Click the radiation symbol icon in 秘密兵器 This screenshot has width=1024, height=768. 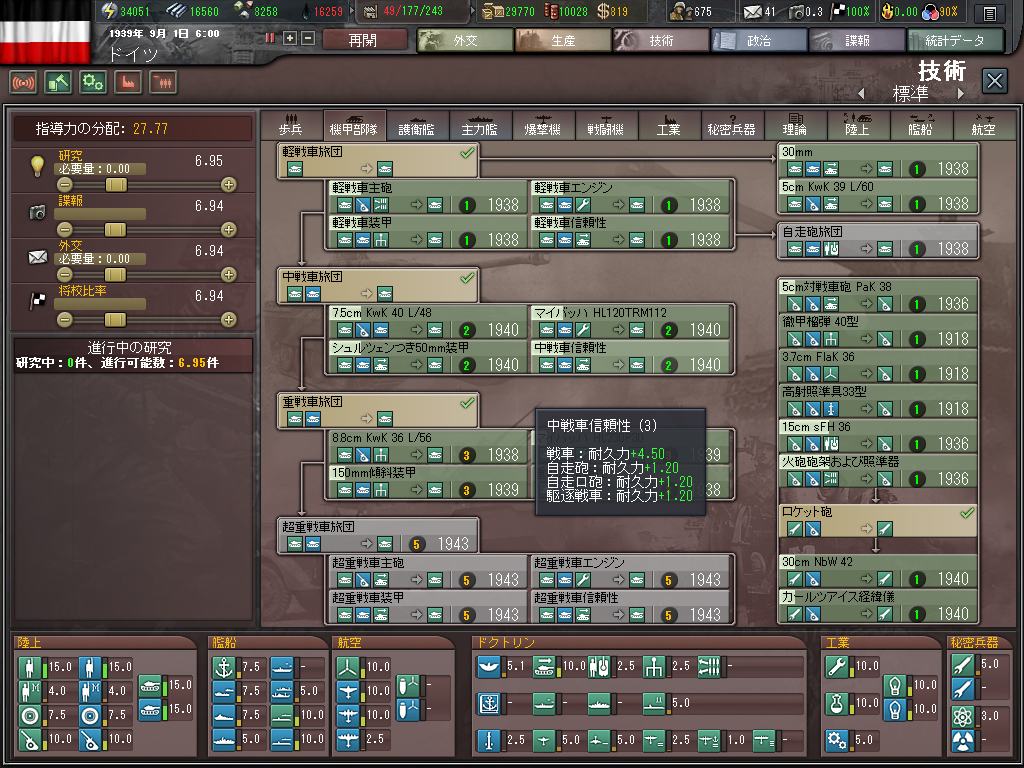[x=963, y=740]
